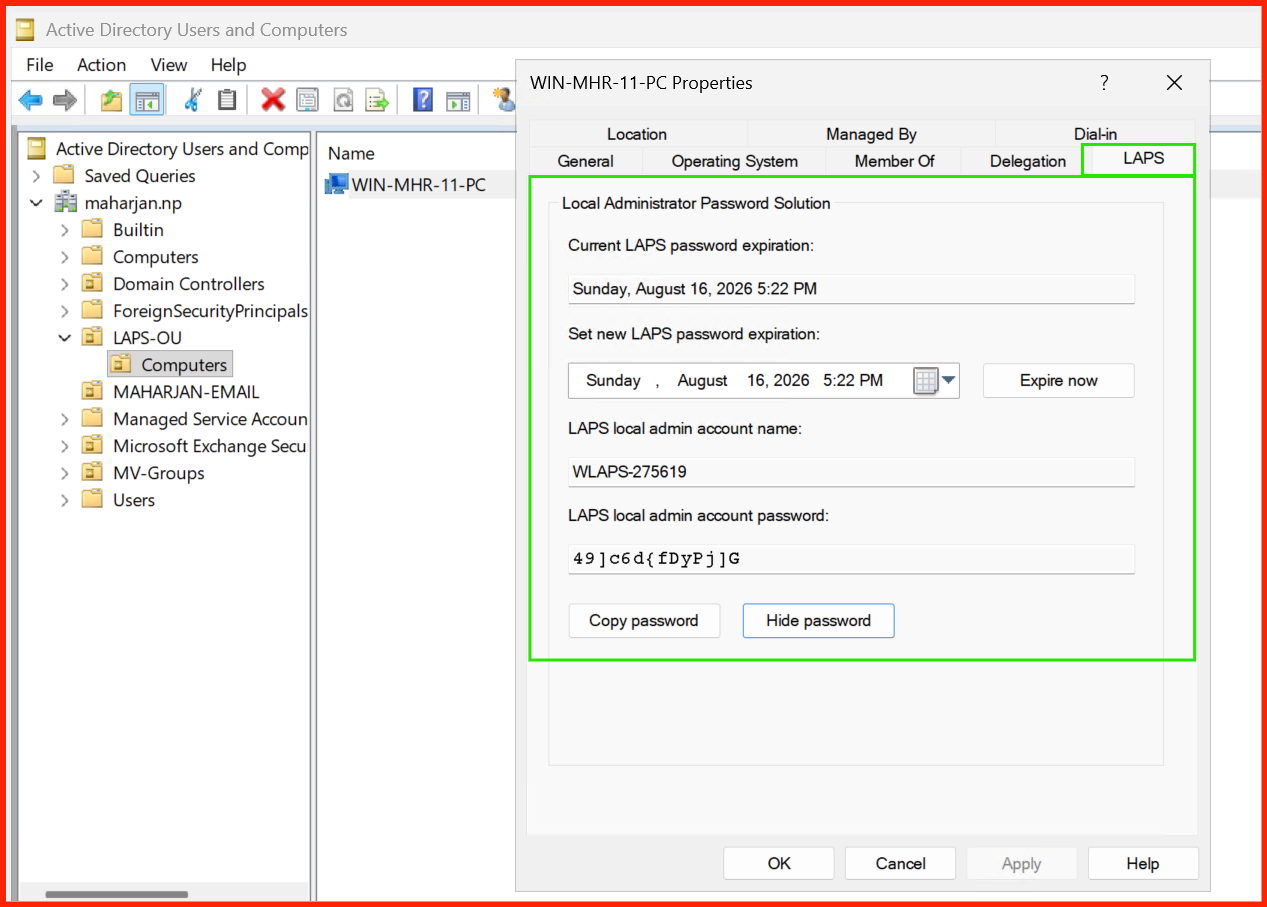Click the Refresh toolbar icon
Viewport: 1267px width, 907px height.
point(343,100)
